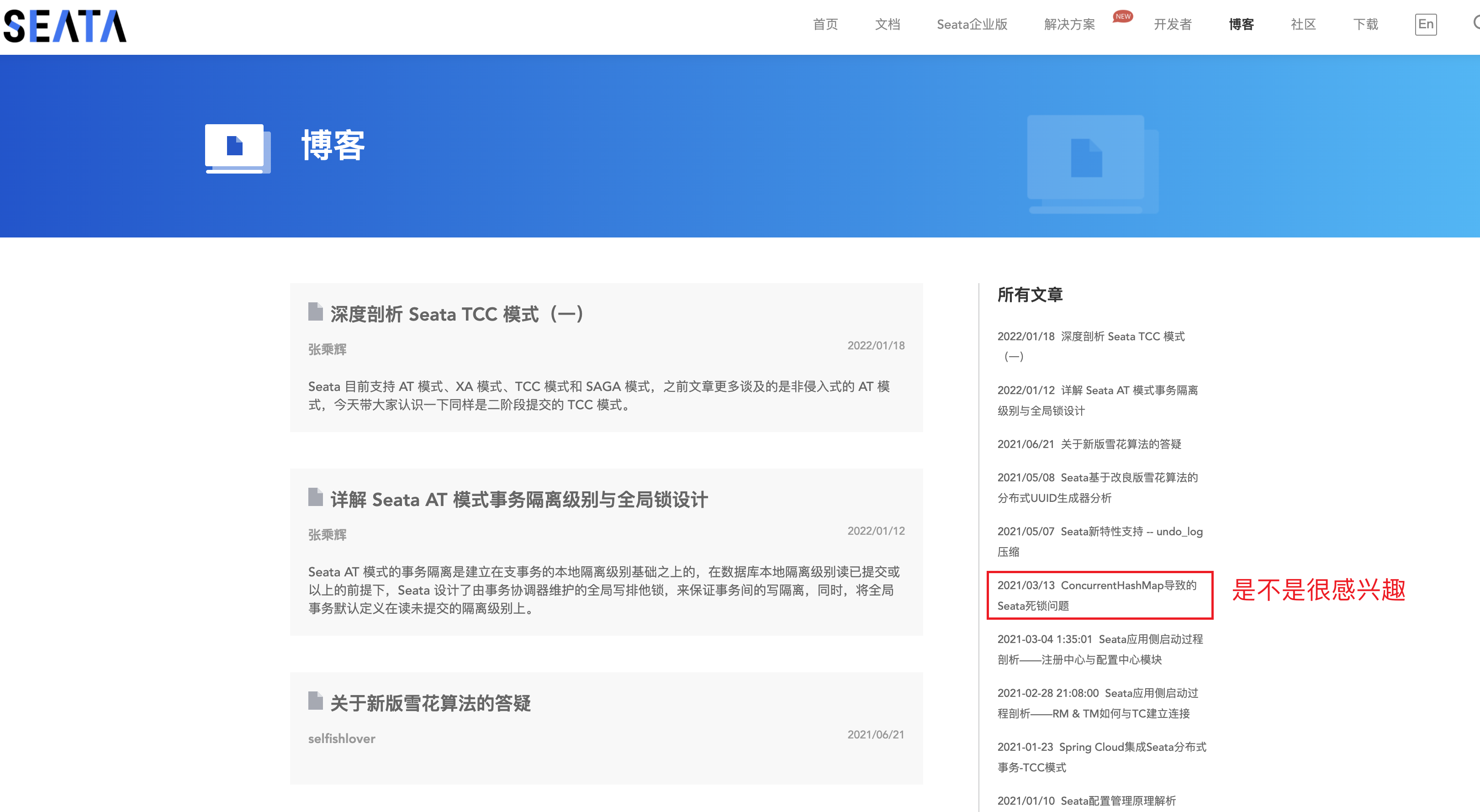Switch language with the En button

[1426, 24]
